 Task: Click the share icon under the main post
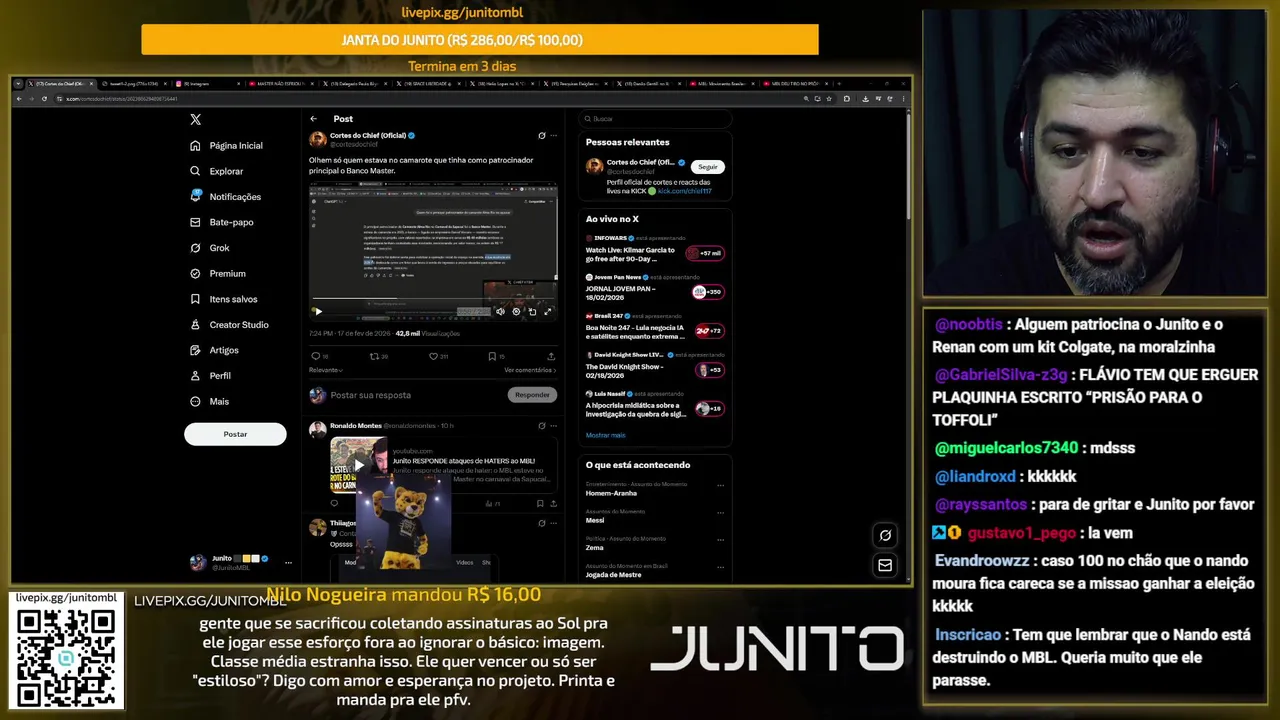tap(551, 356)
